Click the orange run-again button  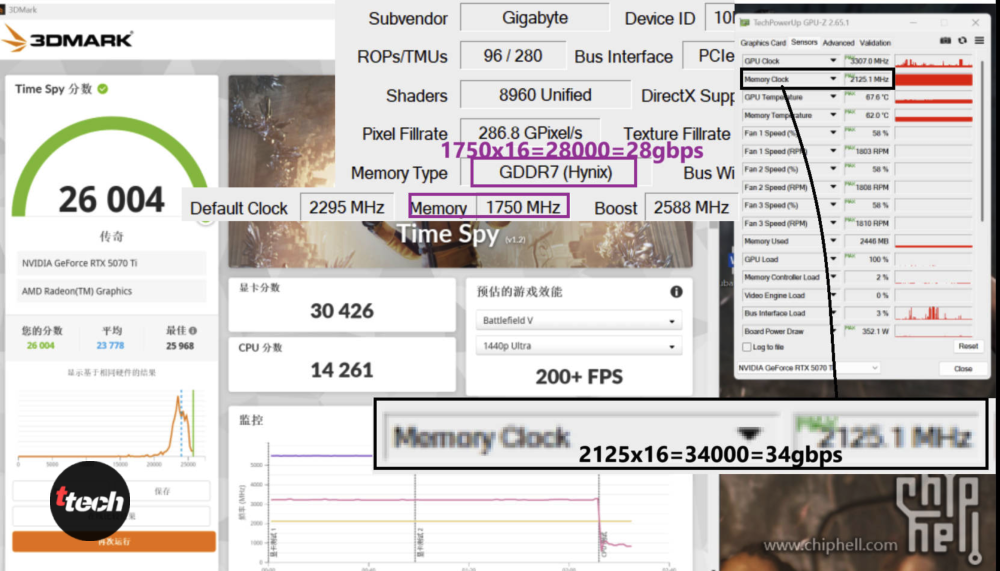click(x=113, y=541)
